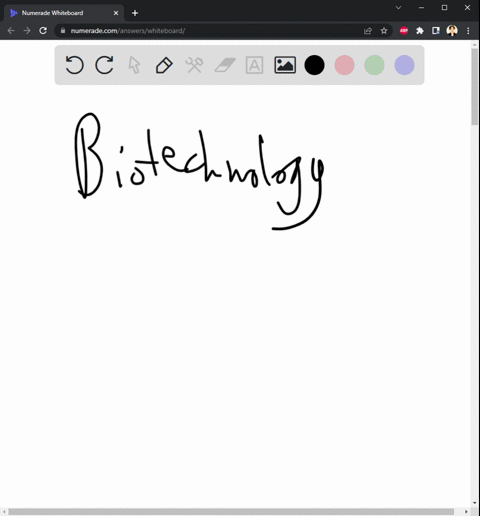
Task: Go forward to the next page
Action: 27,31
